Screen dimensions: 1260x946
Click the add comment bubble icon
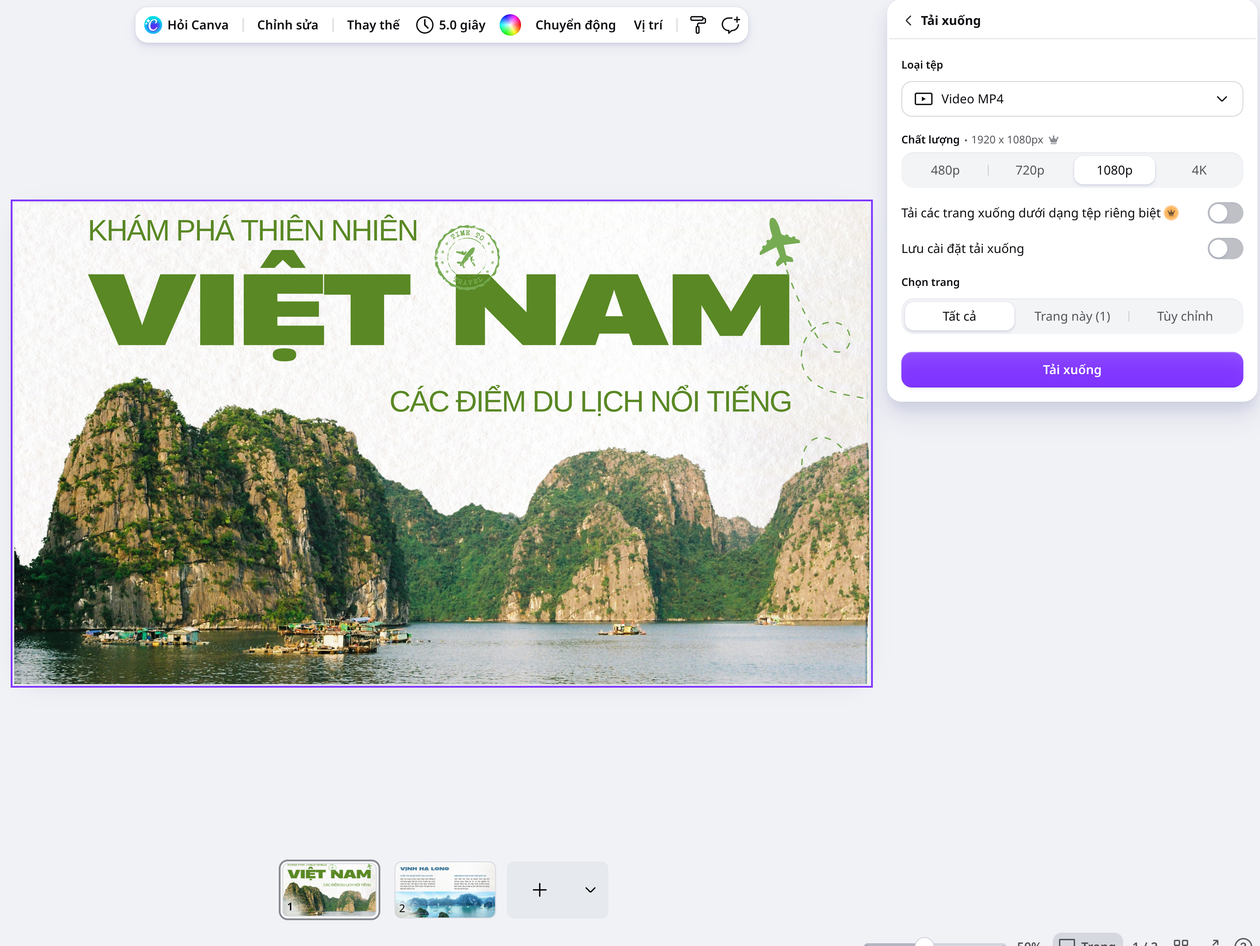click(x=730, y=25)
